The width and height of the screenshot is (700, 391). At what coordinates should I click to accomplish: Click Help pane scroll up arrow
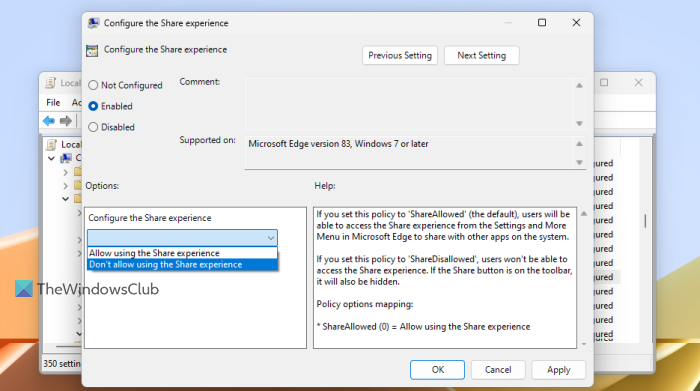click(x=583, y=214)
